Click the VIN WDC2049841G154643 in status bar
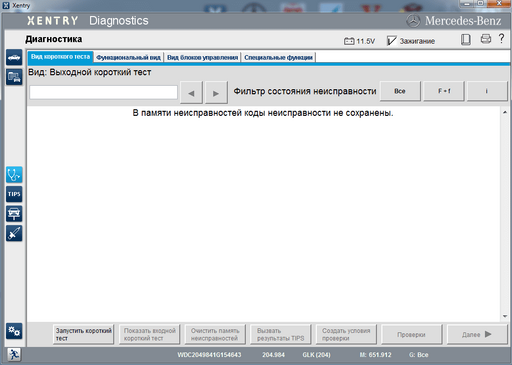The image size is (512, 365). point(209,355)
